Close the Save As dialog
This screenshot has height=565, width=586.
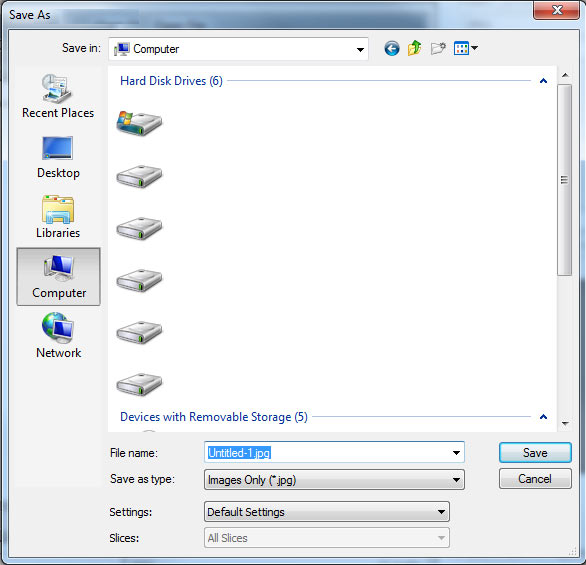tap(556, 10)
